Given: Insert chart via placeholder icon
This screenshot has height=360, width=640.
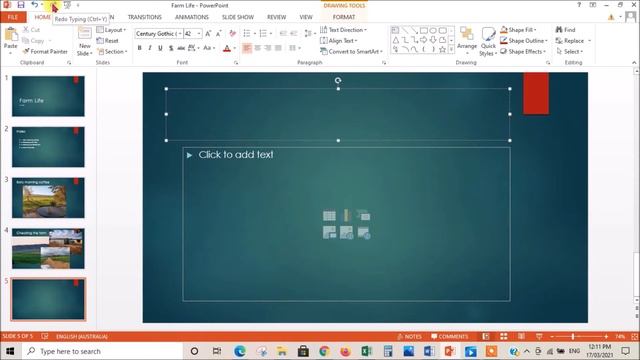Looking at the screenshot, I should (x=347, y=216).
